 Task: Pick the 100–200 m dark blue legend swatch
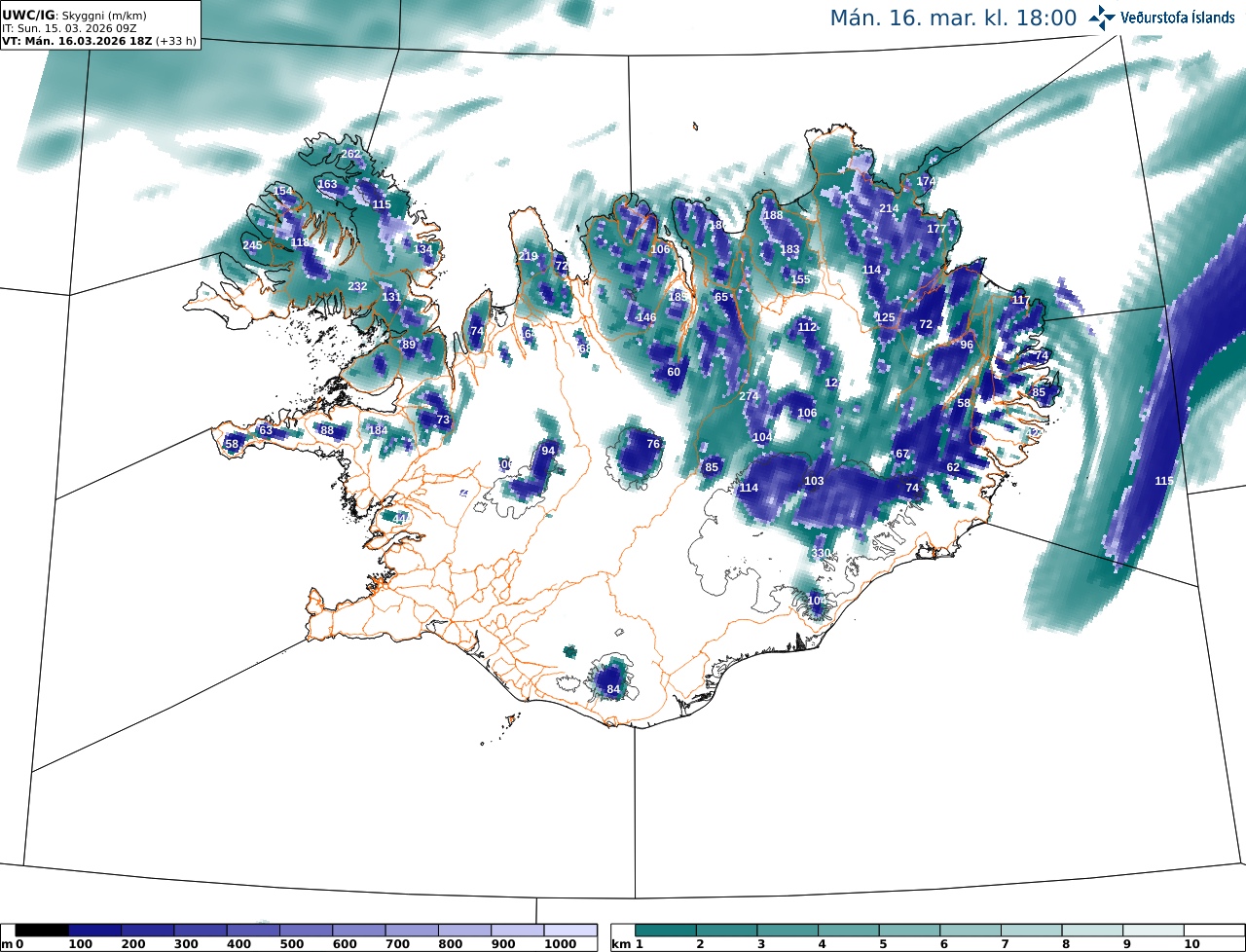(94, 931)
